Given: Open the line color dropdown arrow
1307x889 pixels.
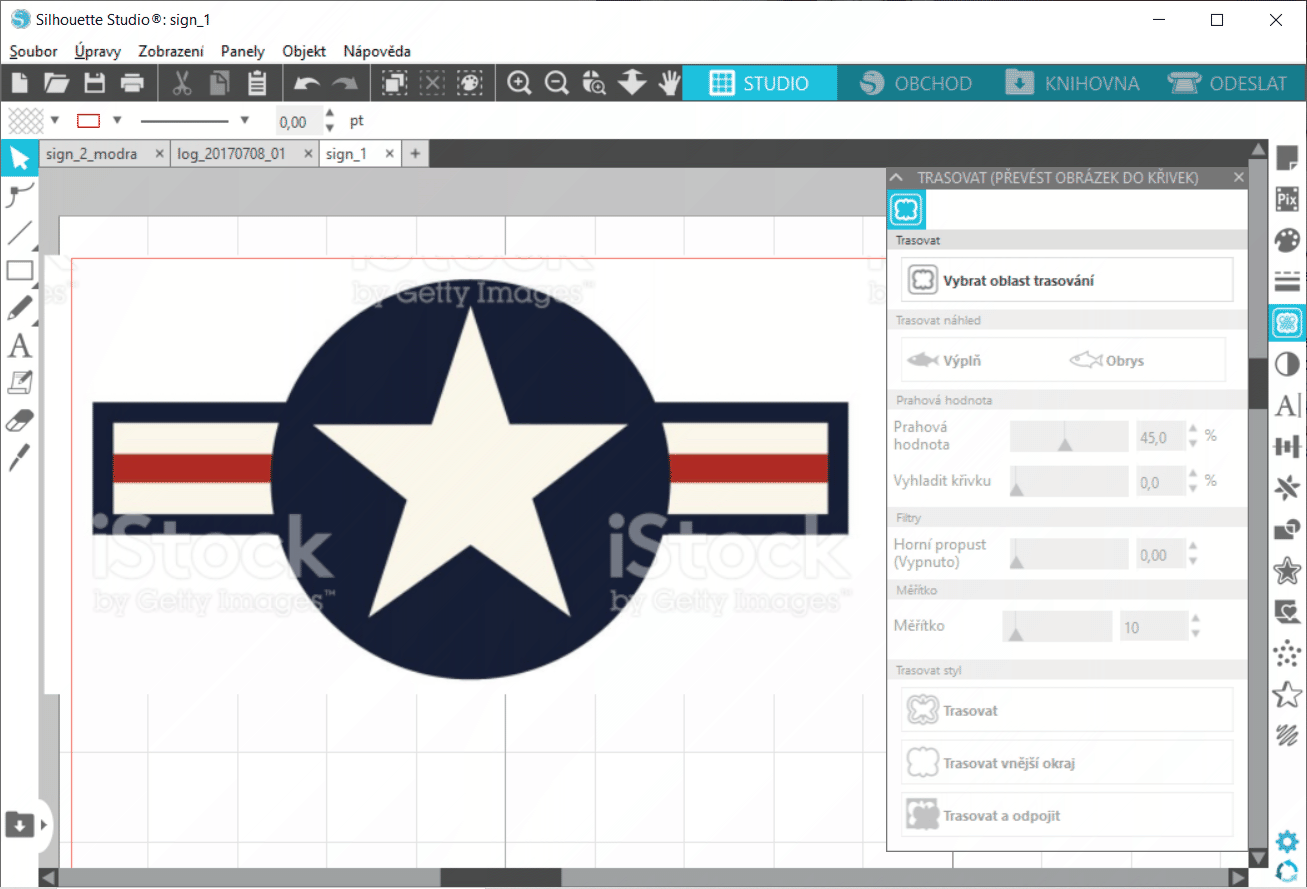Looking at the screenshot, I should (117, 121).
